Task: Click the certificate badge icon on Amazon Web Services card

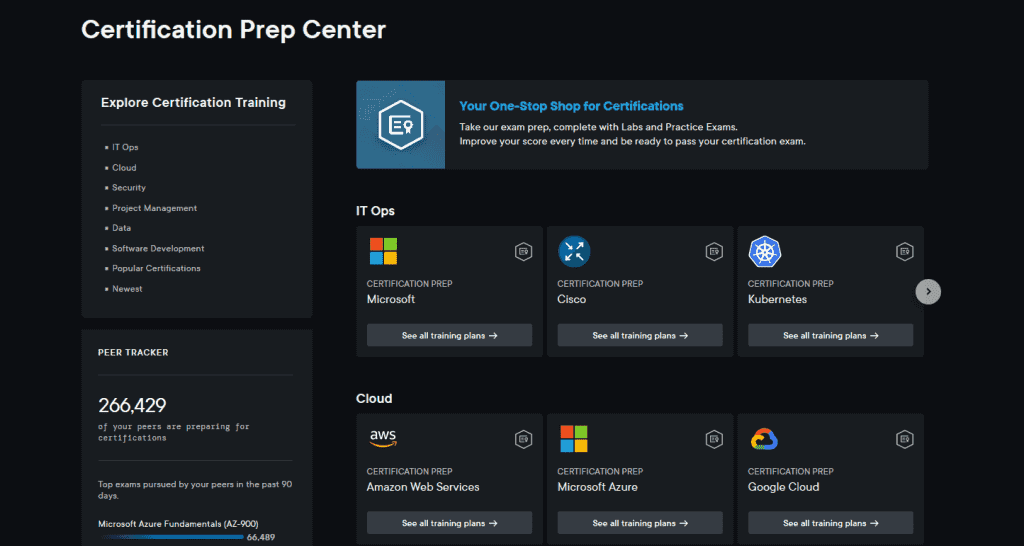Action: (523, 440)
